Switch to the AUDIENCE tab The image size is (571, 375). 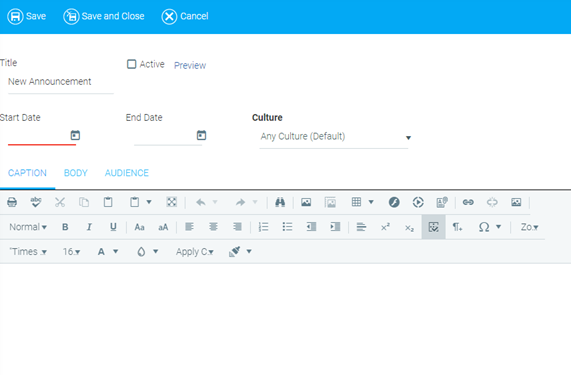tap(127, 173)
